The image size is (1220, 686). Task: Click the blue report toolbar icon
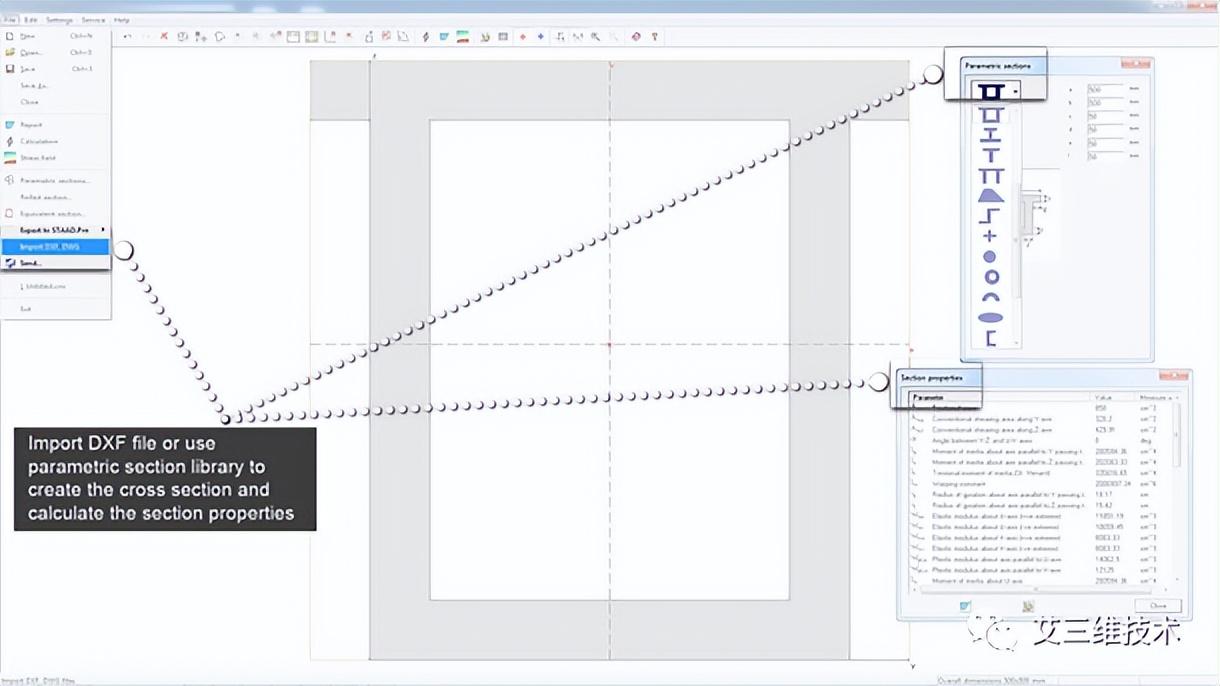point(444,37)
